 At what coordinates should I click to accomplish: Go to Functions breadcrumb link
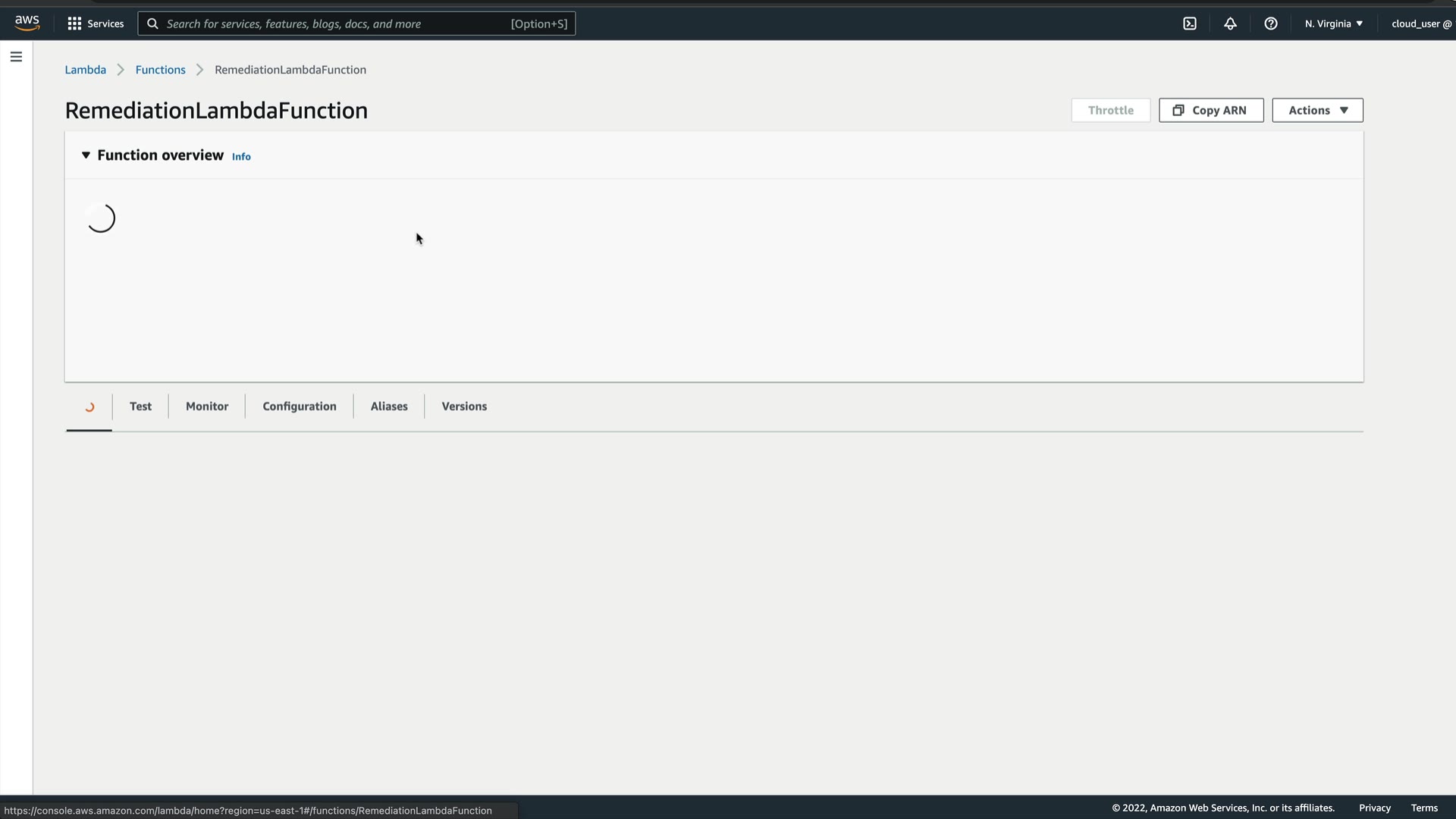pos(160,70)
